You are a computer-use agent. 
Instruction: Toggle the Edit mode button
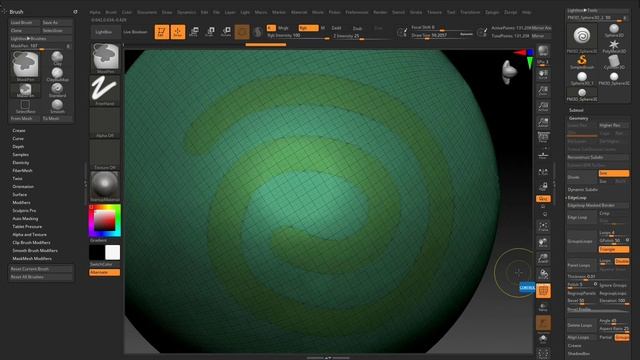coord(162,32)
